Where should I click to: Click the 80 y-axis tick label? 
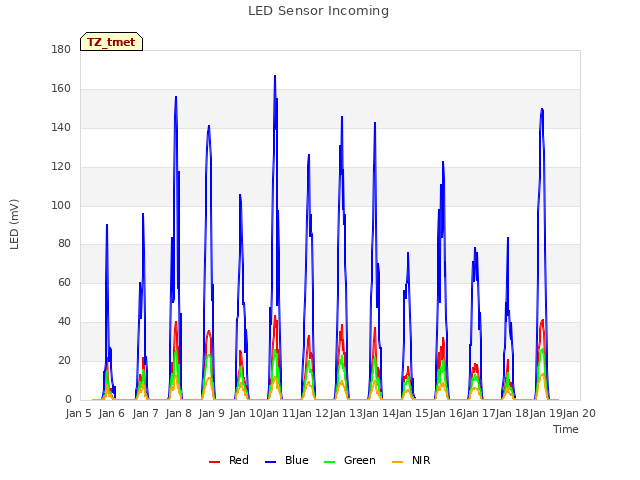click(64, 244)
